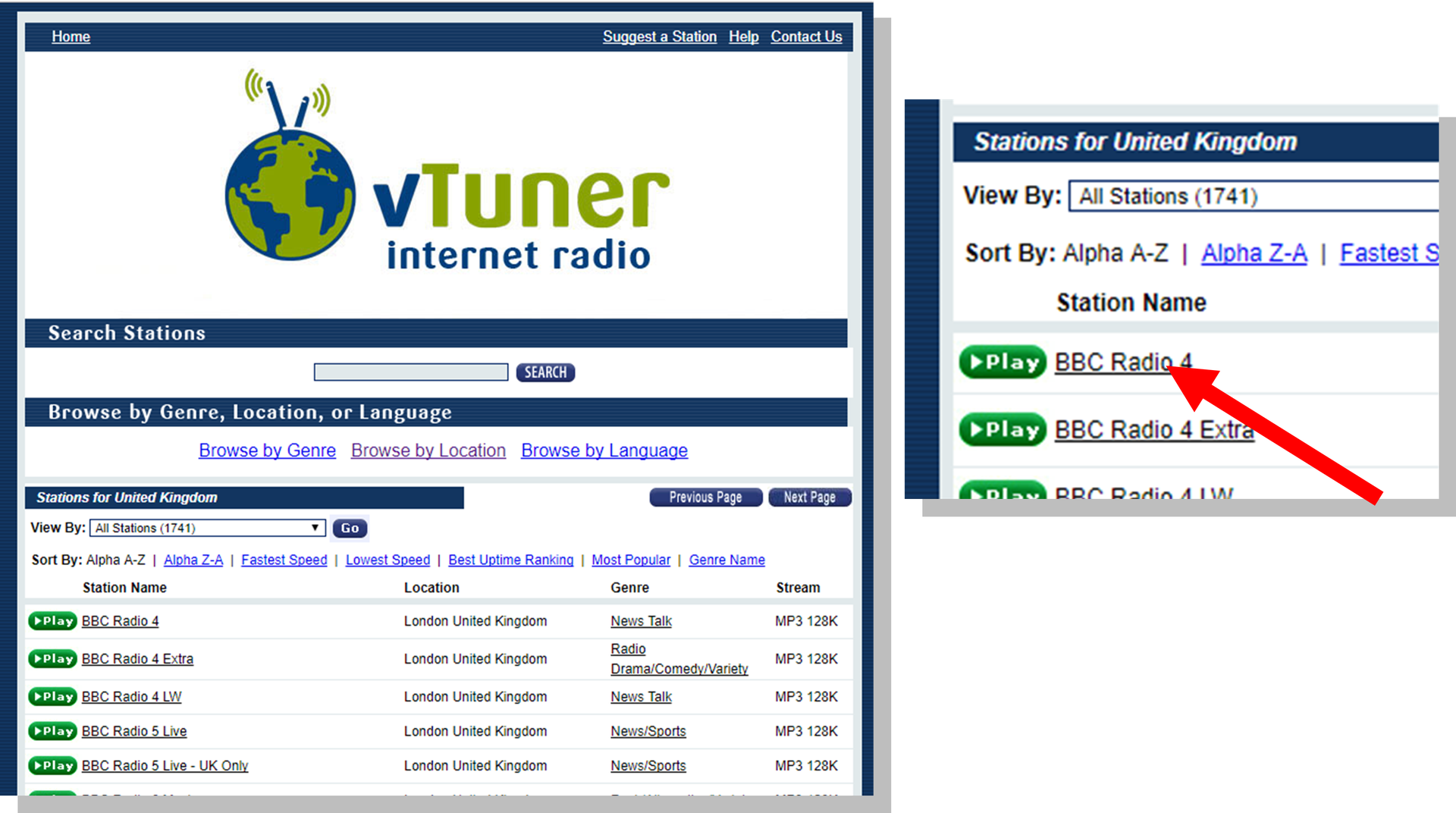The height and width of the screenshot is (813, 1456).
Task: Click BBC Radio 4 link in zoomed inset
Action: 1123,363
